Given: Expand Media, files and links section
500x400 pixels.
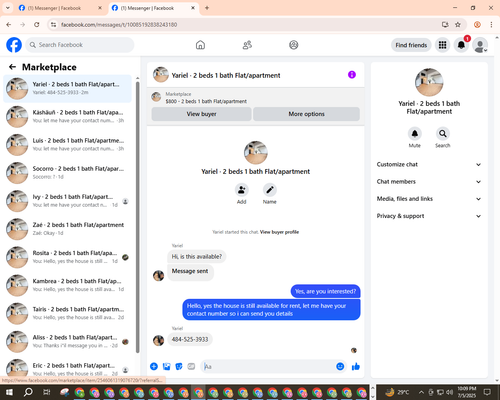Looking at the screenshot, I should (429, 199).
